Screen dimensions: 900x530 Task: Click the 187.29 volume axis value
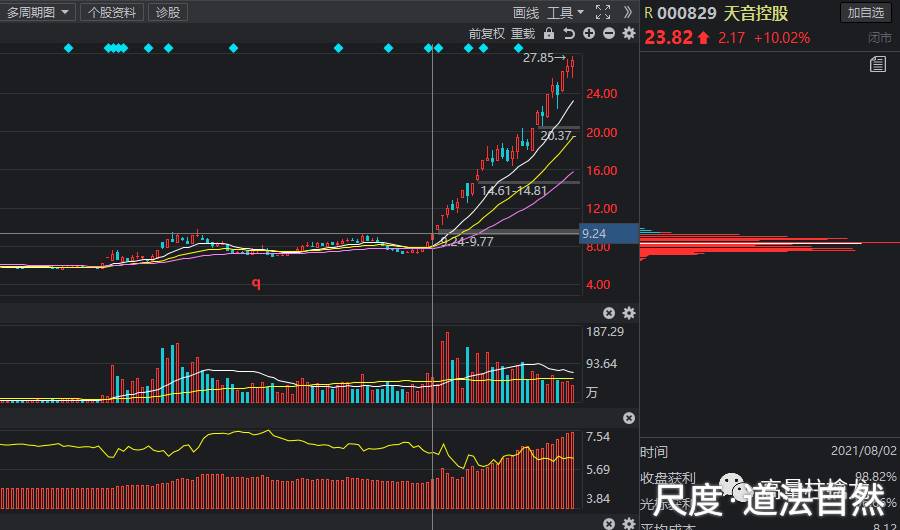click(604, 331)
